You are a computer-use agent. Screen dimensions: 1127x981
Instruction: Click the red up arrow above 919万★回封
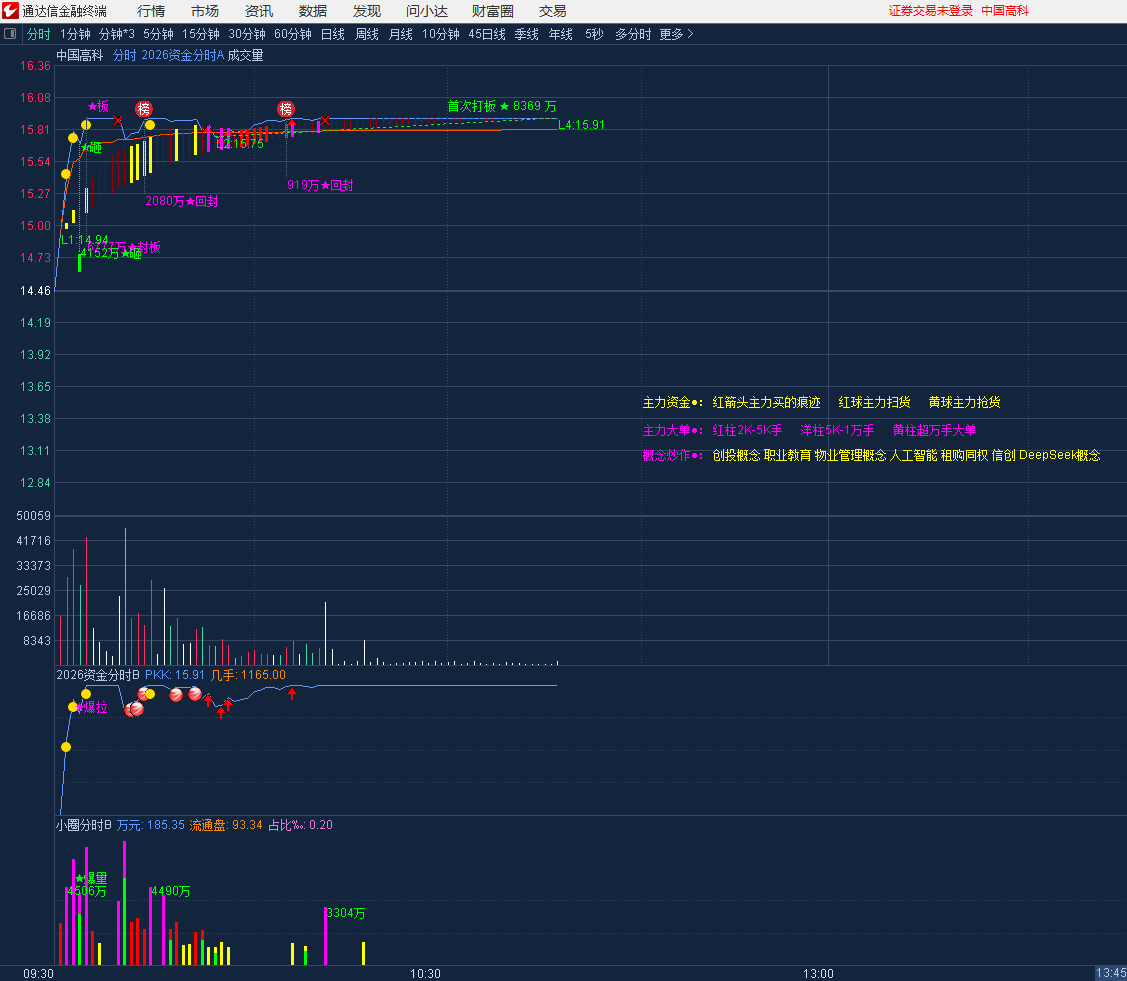coord(292,126)
